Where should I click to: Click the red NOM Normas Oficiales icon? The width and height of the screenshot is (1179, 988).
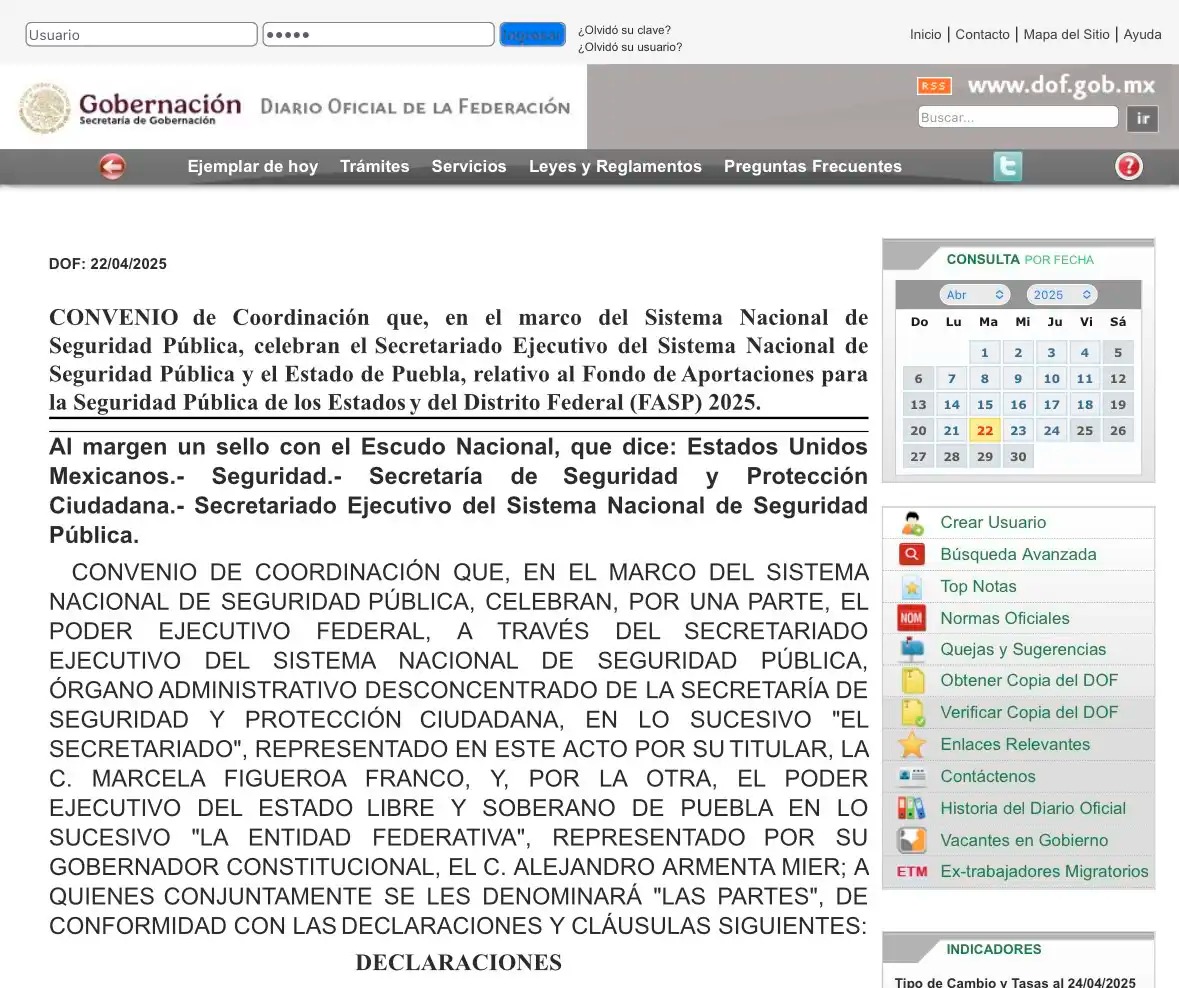[x=912, y=618]
